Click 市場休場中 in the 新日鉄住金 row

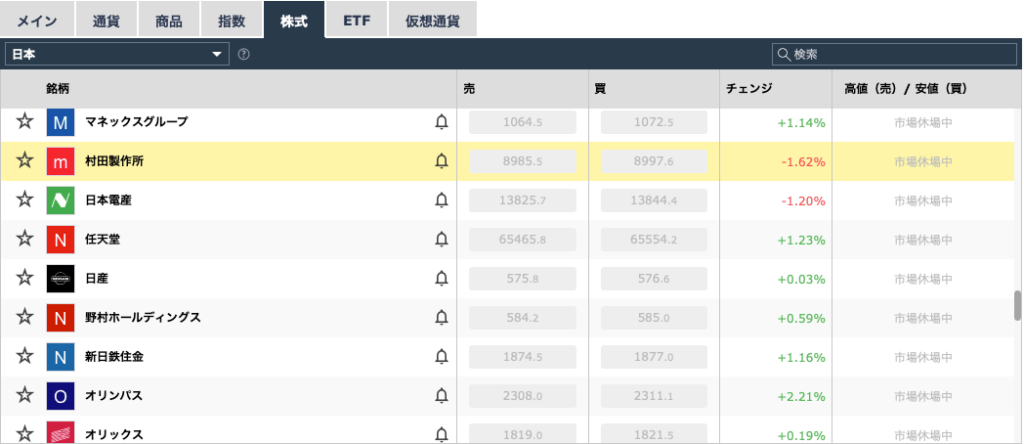(x=923, y=357)
